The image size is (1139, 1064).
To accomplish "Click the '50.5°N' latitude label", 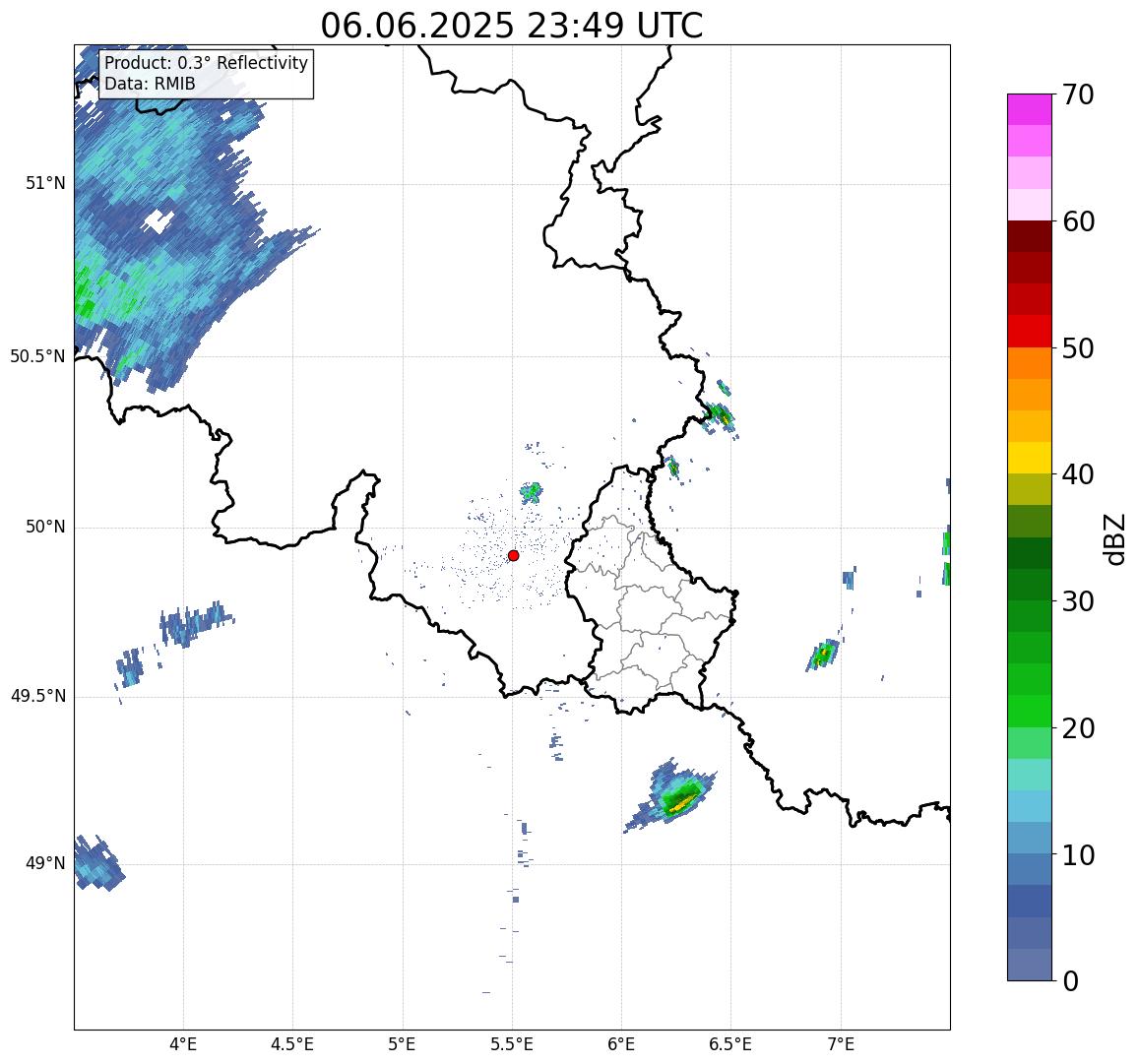I will (37, 356).
